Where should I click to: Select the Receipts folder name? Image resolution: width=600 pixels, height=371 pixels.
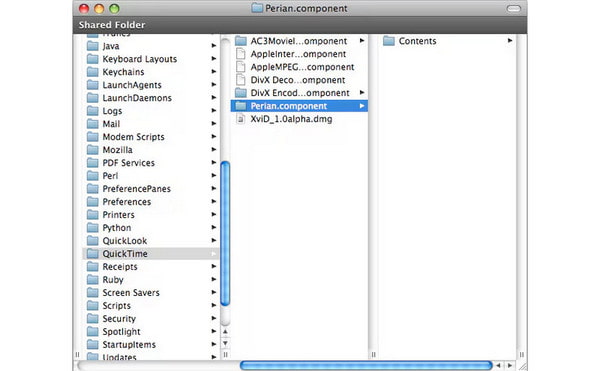point(120,267)
